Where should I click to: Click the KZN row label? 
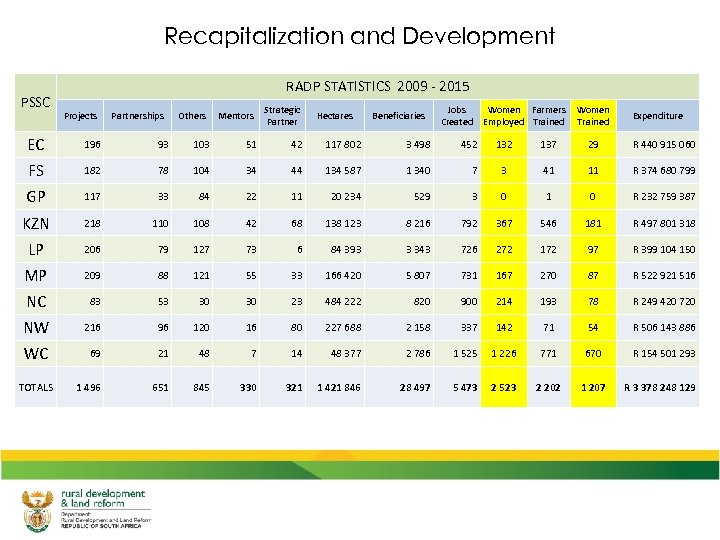[x=36, y=224]
